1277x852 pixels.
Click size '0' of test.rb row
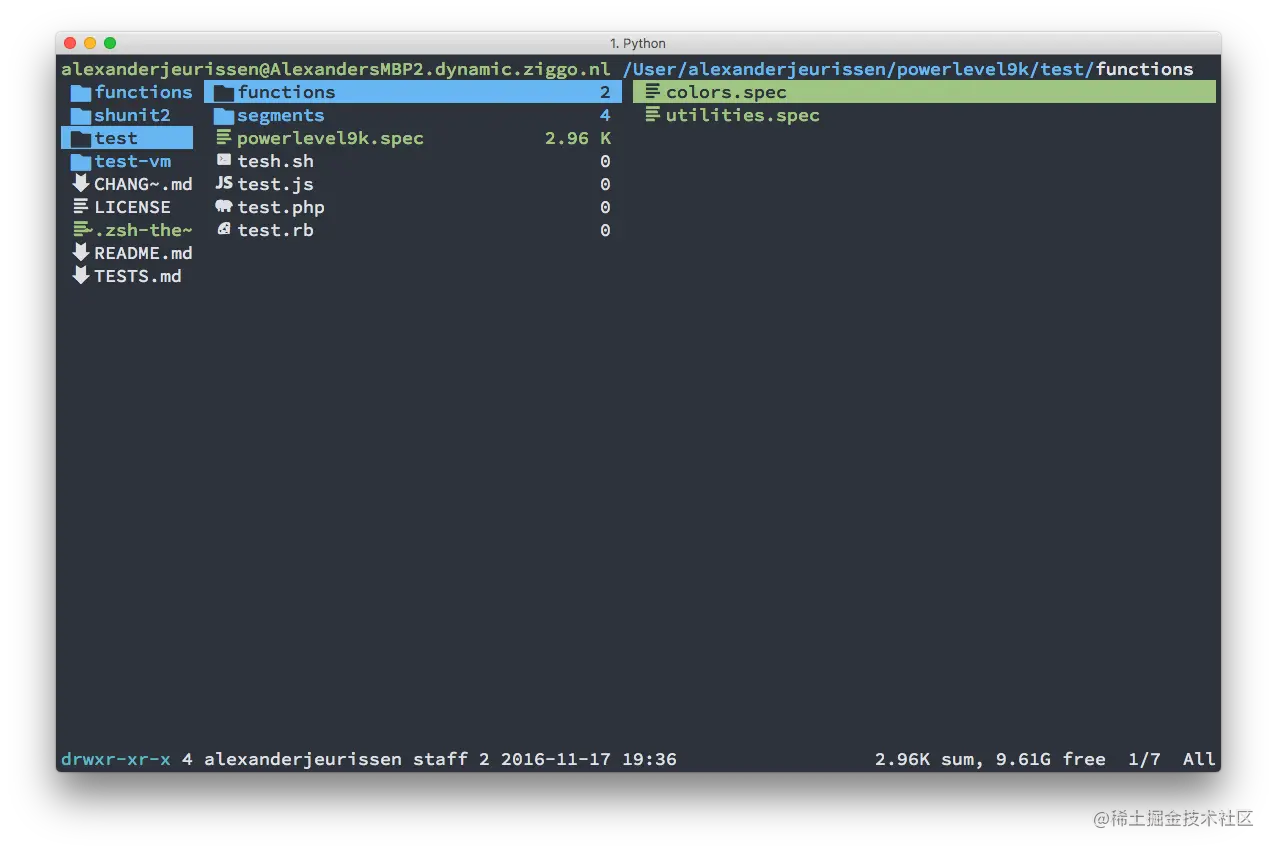(605, 230)
